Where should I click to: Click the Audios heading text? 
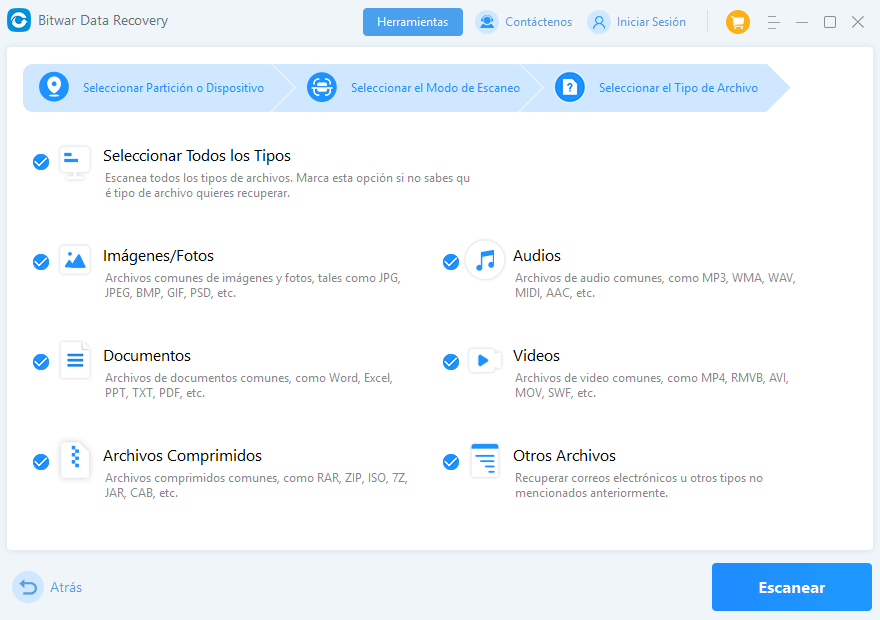[x=537, y=256]
